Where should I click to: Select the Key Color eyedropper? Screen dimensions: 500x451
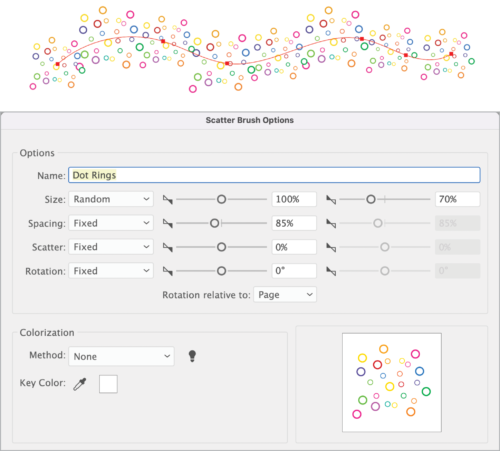tap(80, 384)
